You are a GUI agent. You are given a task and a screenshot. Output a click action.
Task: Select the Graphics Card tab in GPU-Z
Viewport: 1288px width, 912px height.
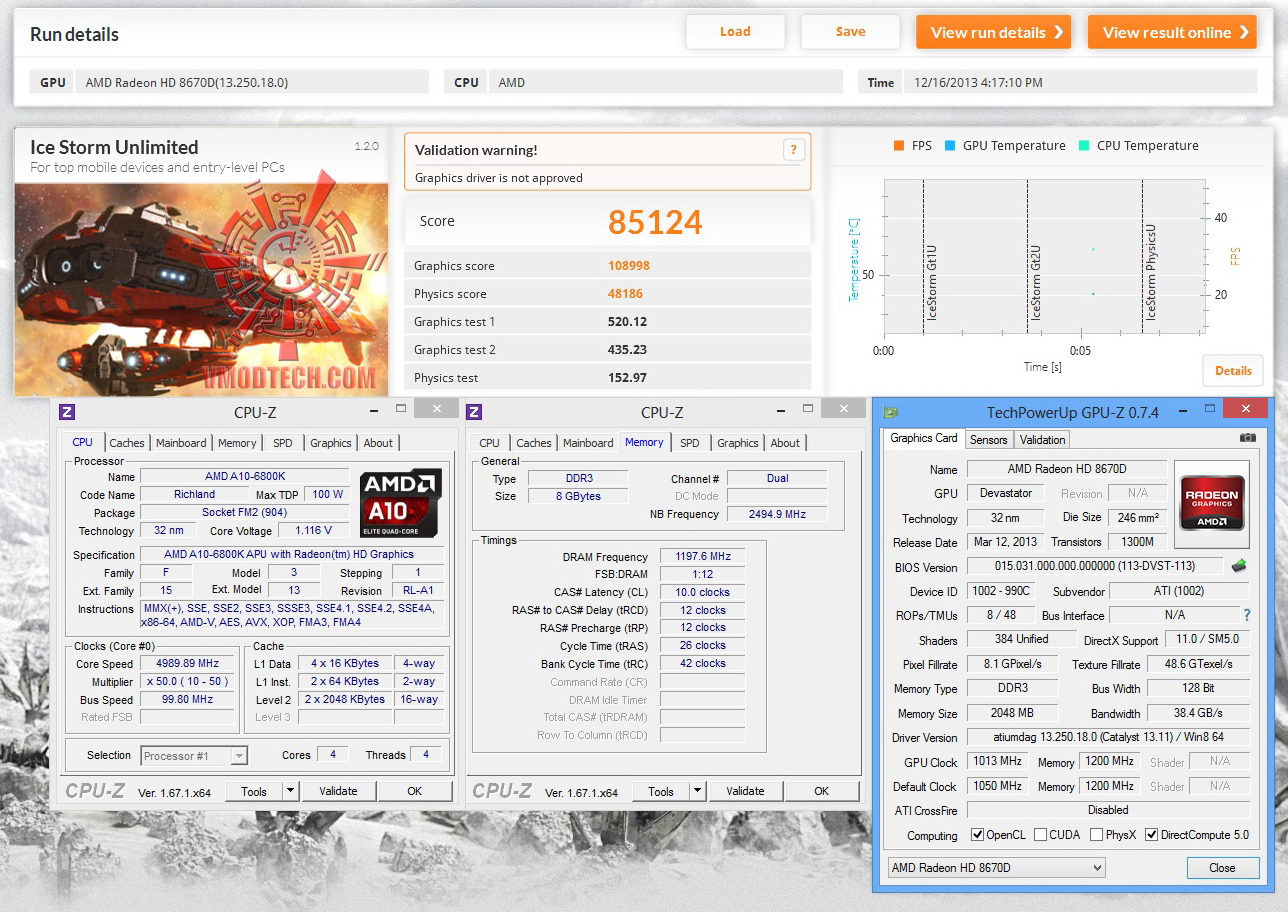pos(924,438)
